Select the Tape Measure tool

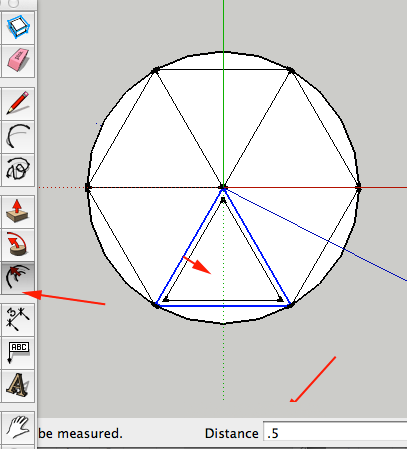[18, 319]
